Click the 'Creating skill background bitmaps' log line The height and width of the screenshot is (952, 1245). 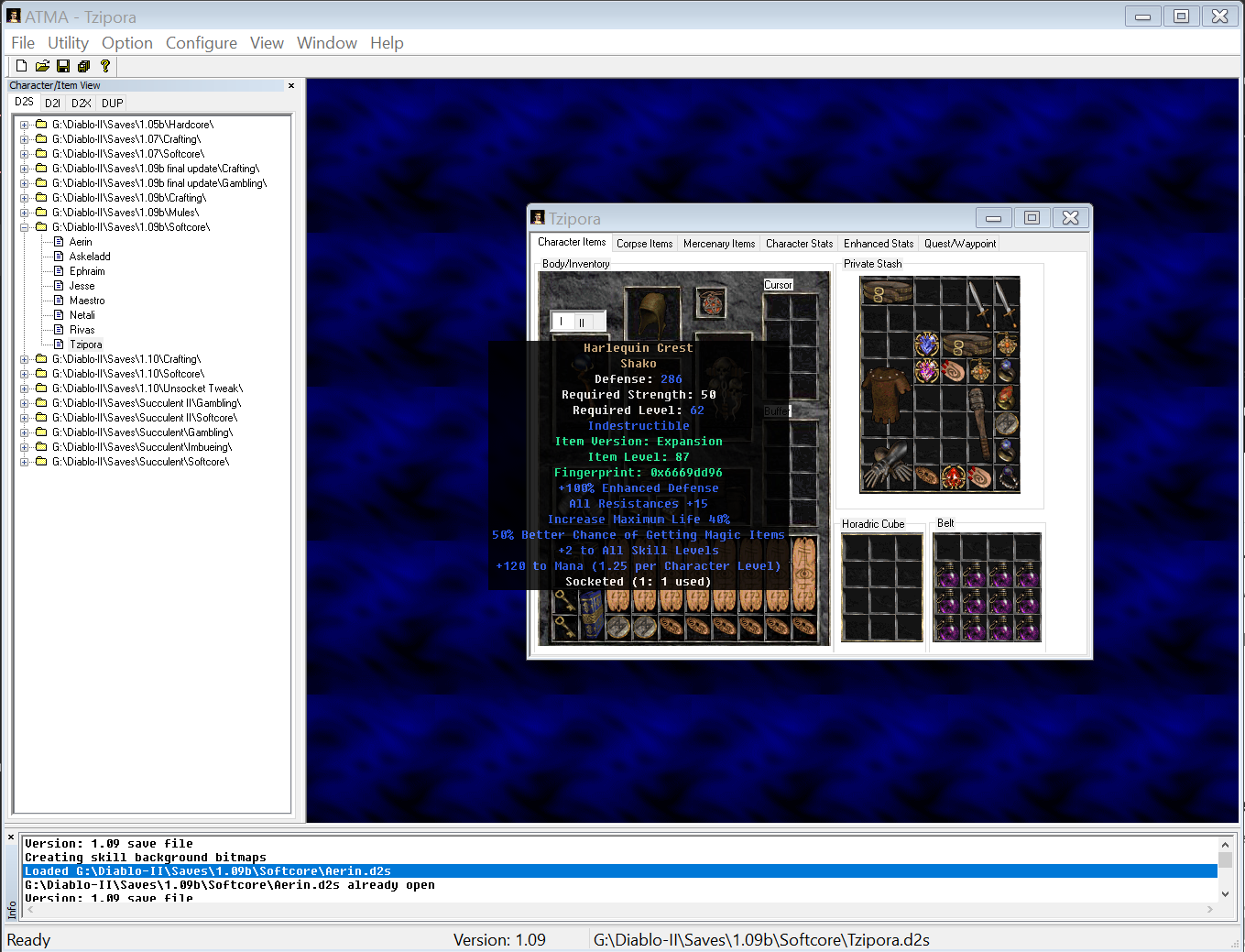click(x=146, y=858)
